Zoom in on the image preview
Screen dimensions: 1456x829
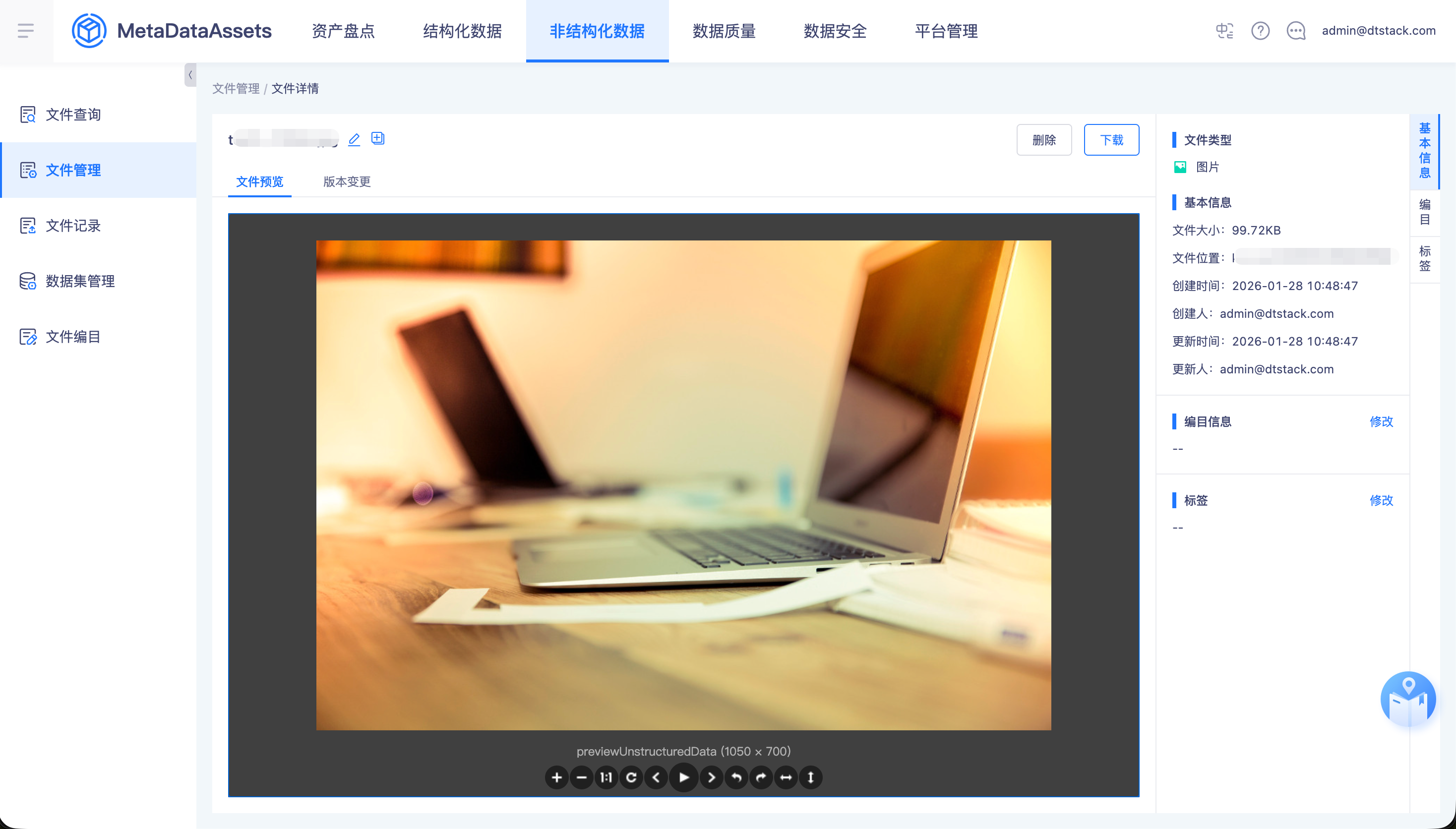click(x=556, y=777)
